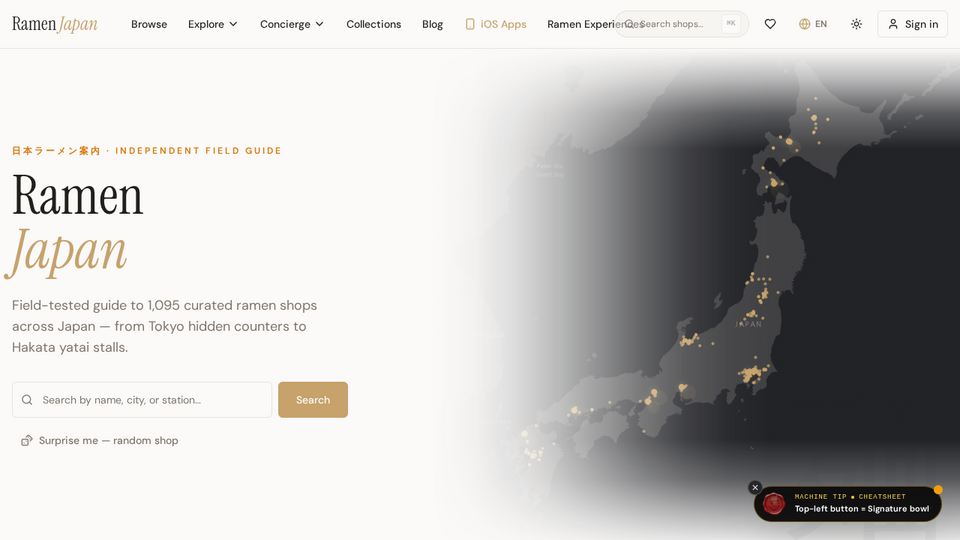Open the Collections page
960x540 pixels.
point(373,24)
